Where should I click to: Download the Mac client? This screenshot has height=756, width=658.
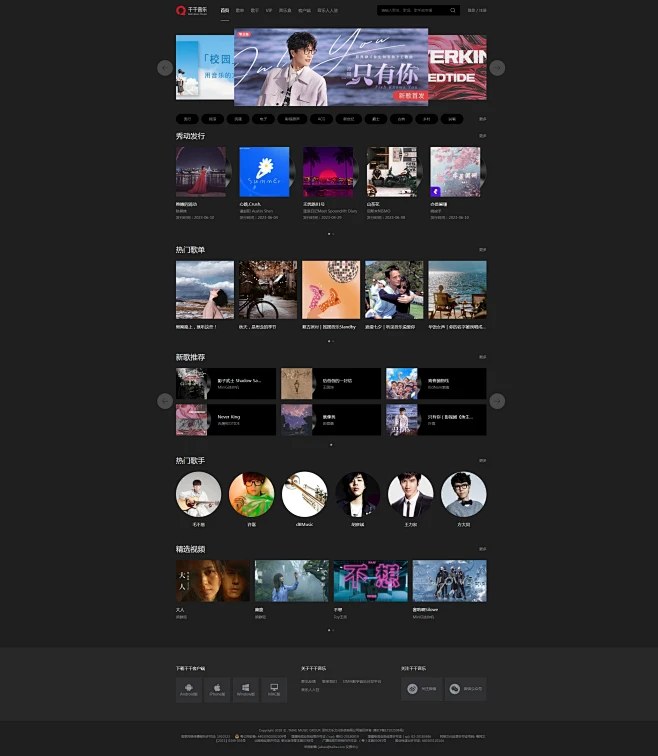(x=274, y=690)
